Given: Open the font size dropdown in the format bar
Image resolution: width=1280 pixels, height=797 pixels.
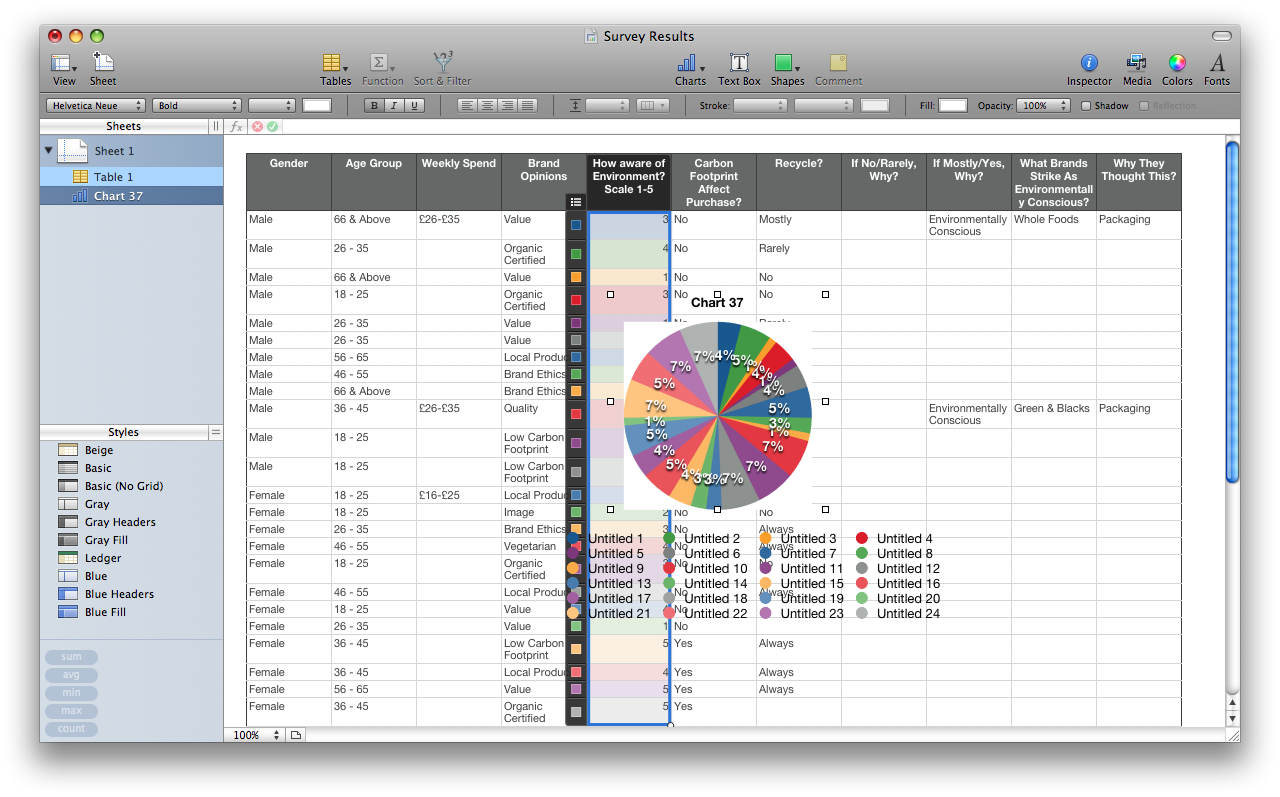Looking at the screenshot, I should pyautogui.click(x=272, y=105).
